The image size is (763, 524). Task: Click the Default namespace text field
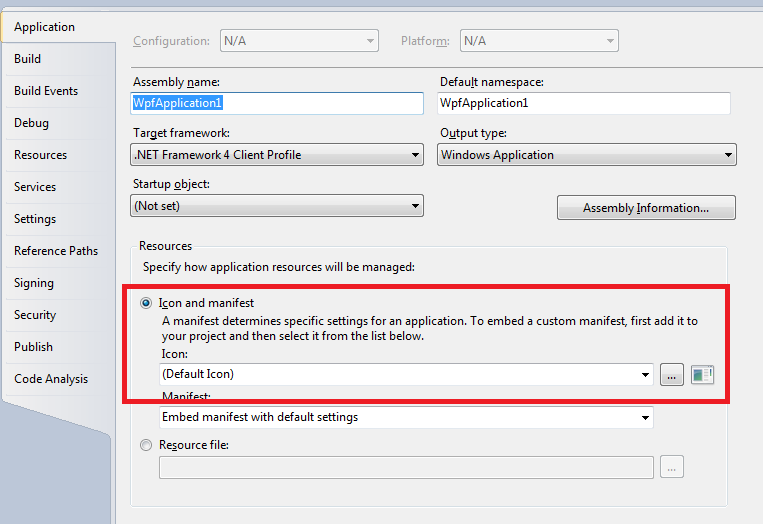584,103
